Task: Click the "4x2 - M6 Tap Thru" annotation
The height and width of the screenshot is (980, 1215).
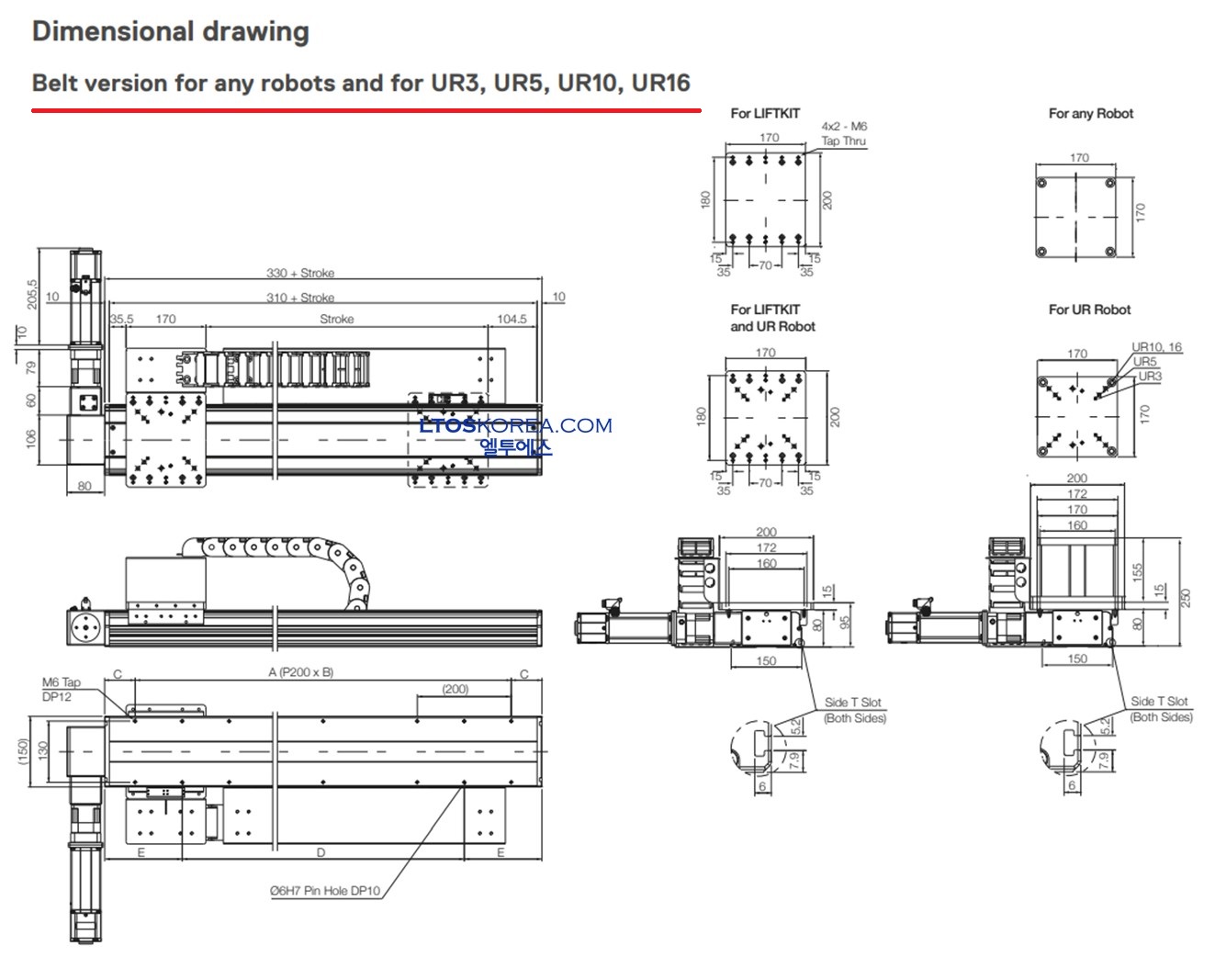Action: click(843, 134)
